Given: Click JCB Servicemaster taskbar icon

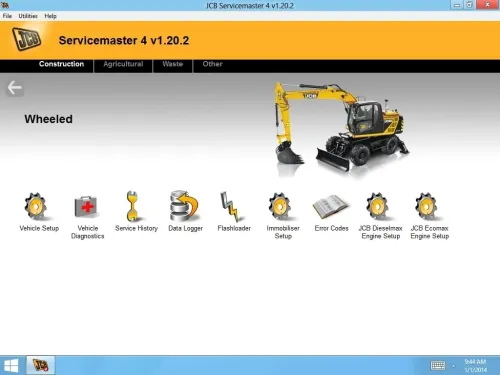Looking at the screenshot, I should 40,365.
